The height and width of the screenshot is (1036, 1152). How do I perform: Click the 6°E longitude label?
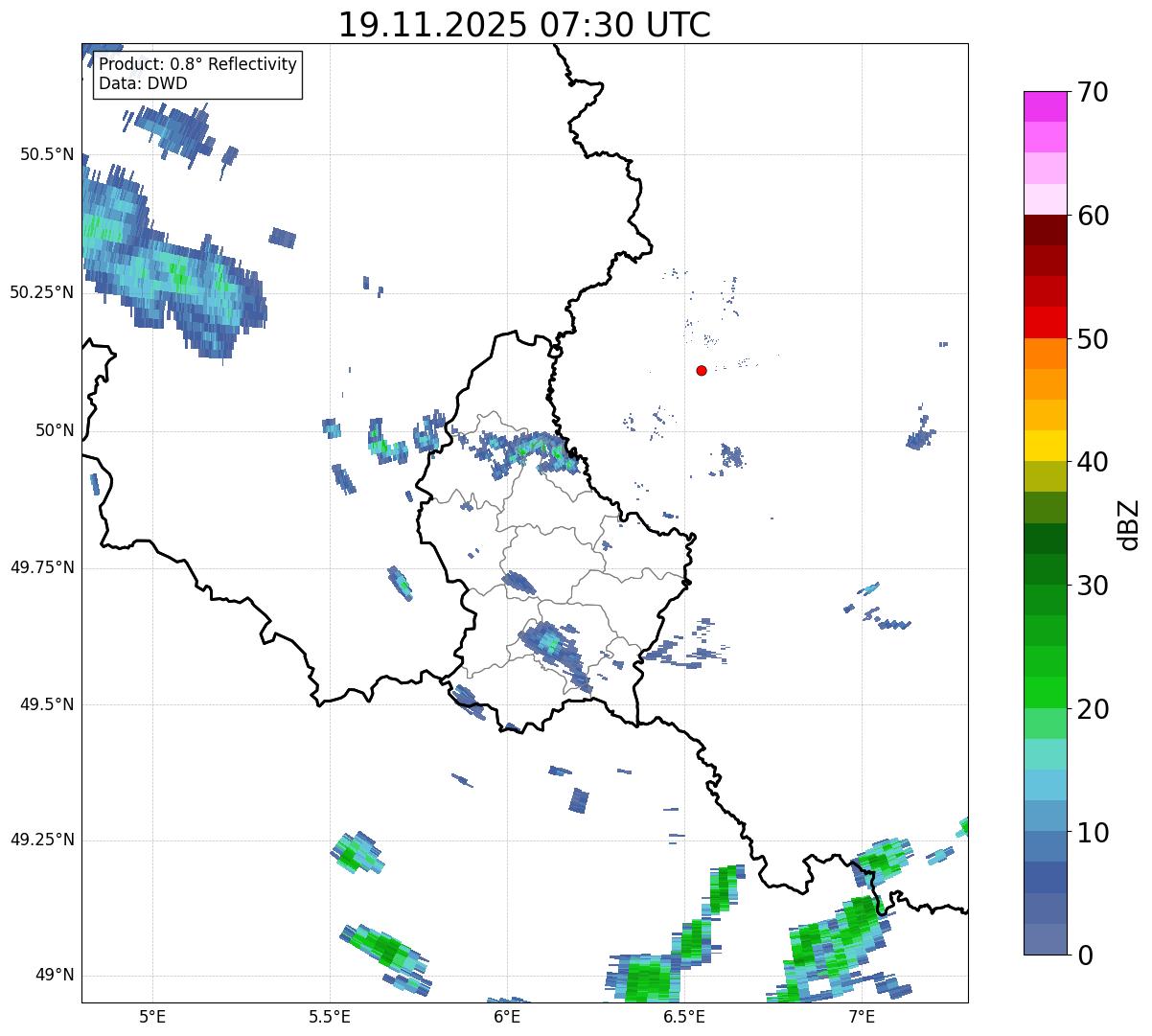pos(507,1016)
